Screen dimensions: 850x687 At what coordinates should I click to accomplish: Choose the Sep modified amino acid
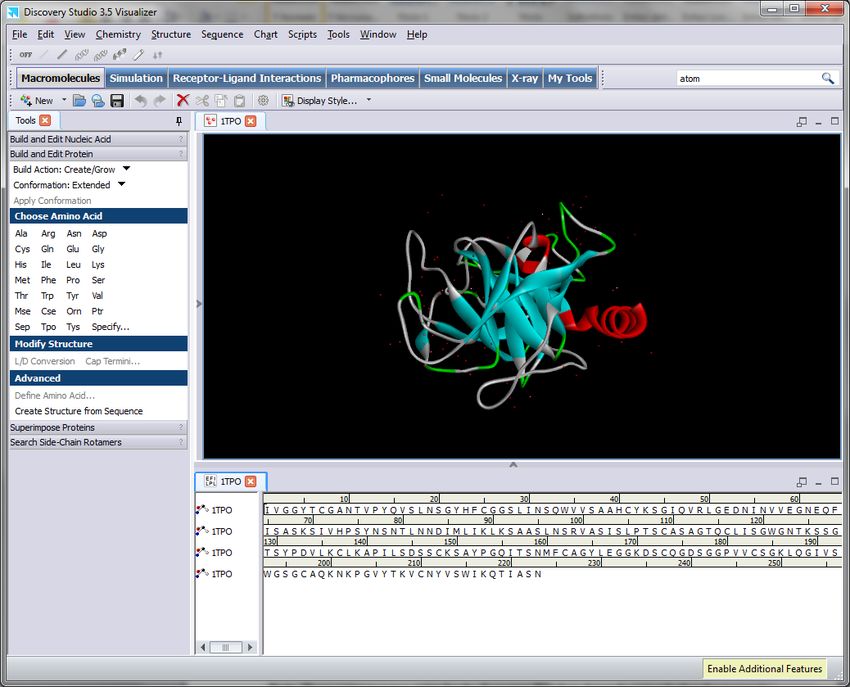22,326
